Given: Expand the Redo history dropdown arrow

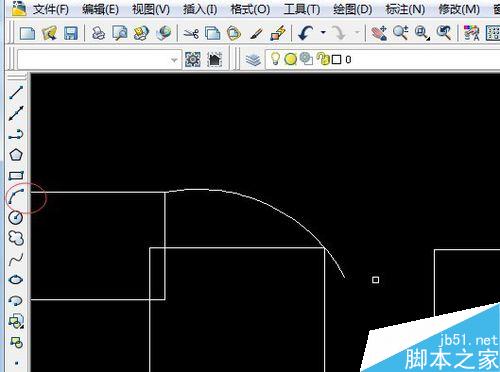Looking at the screenshot, I should 357,33.
